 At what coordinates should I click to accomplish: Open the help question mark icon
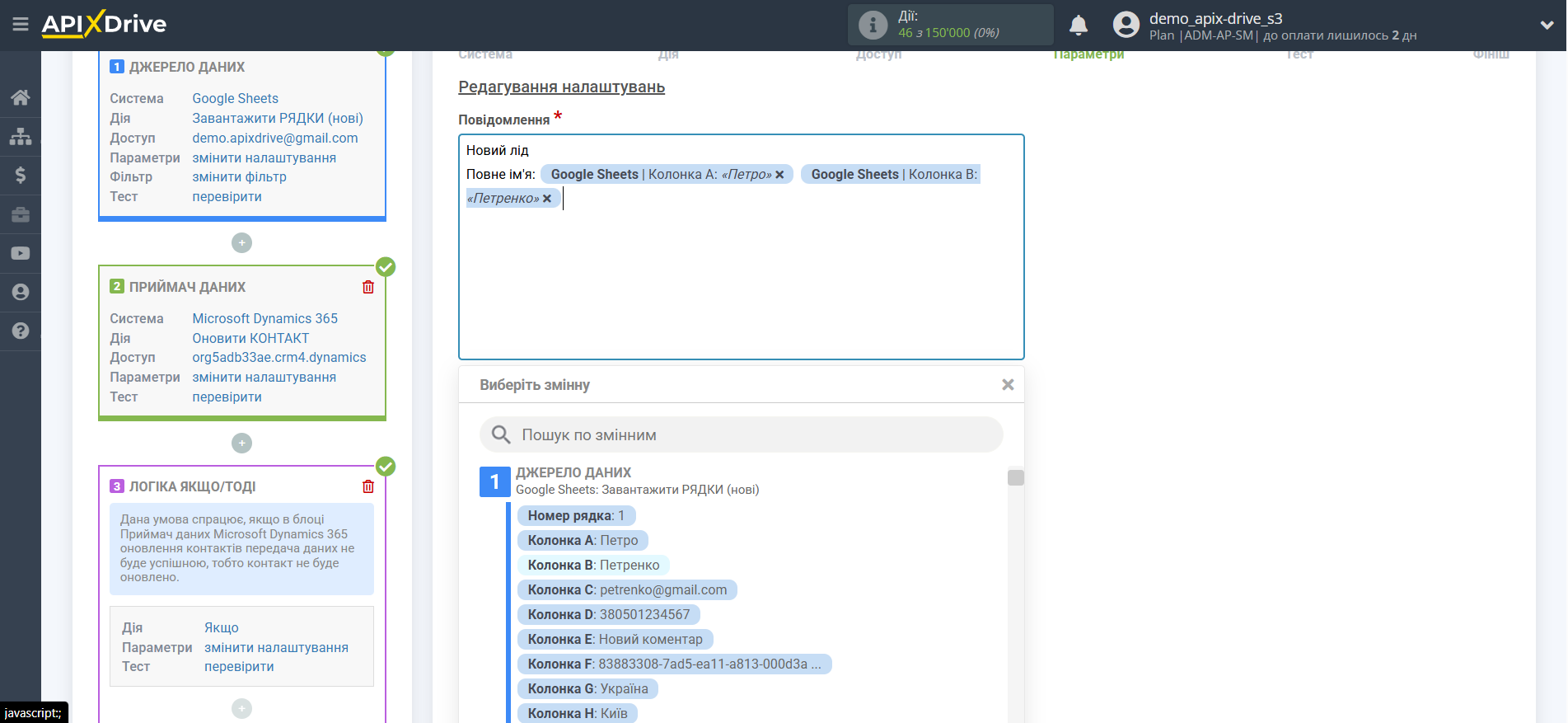(x=21, y=331)
